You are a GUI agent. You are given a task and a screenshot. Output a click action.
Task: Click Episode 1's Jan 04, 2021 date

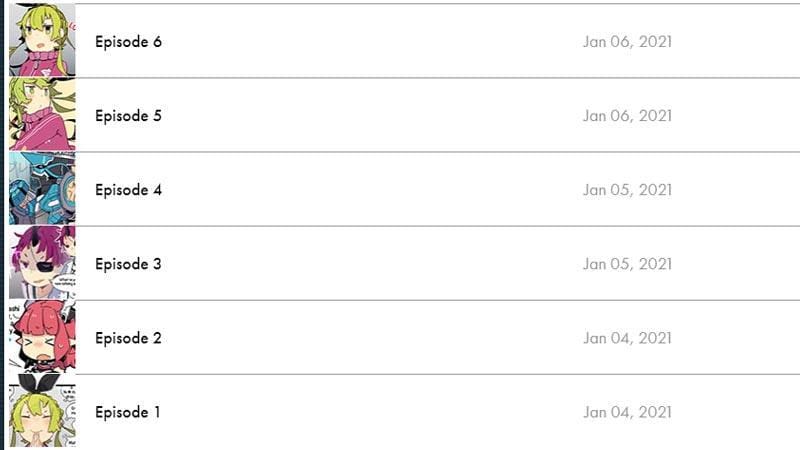point(627,412)
